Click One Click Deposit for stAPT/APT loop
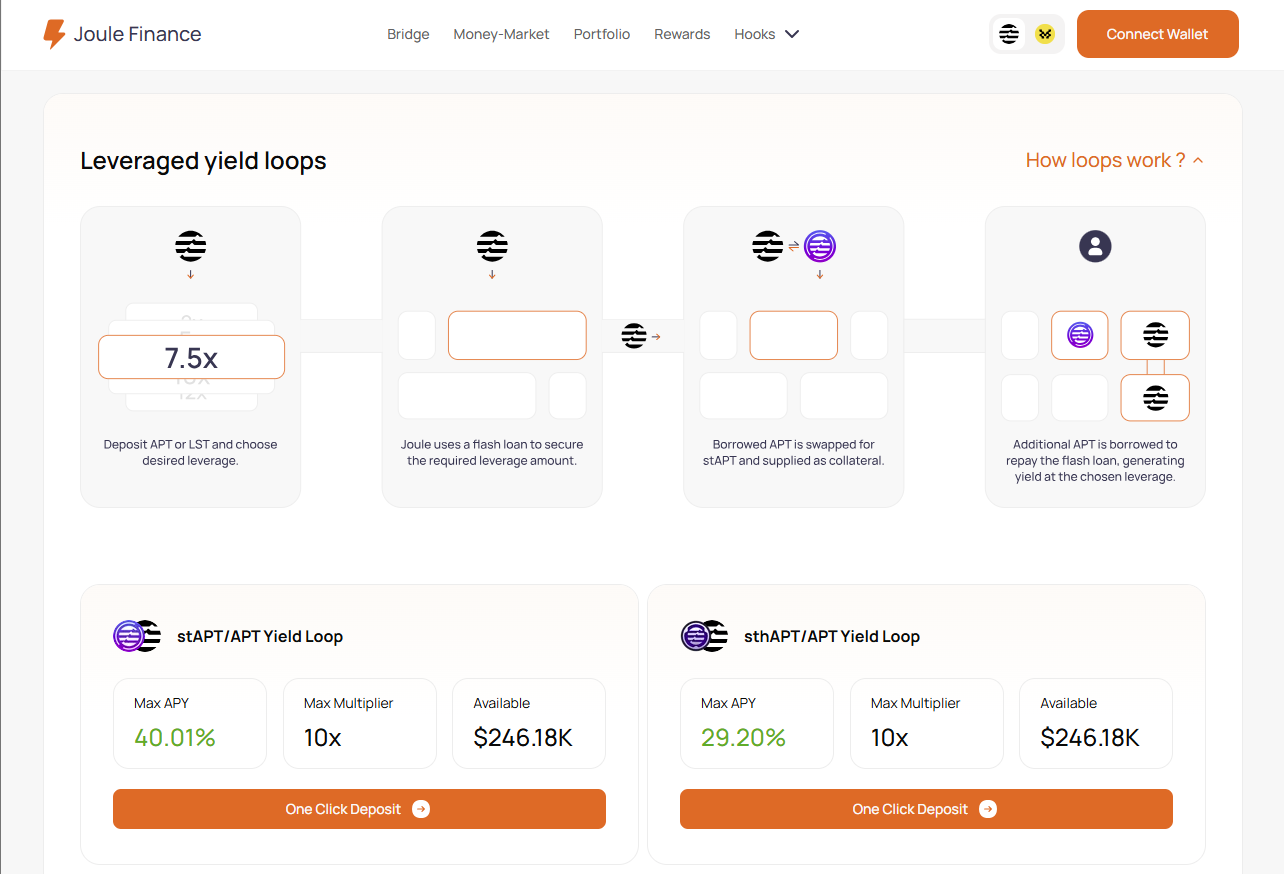Viewport: 1284px width, 874px height. 359,809
